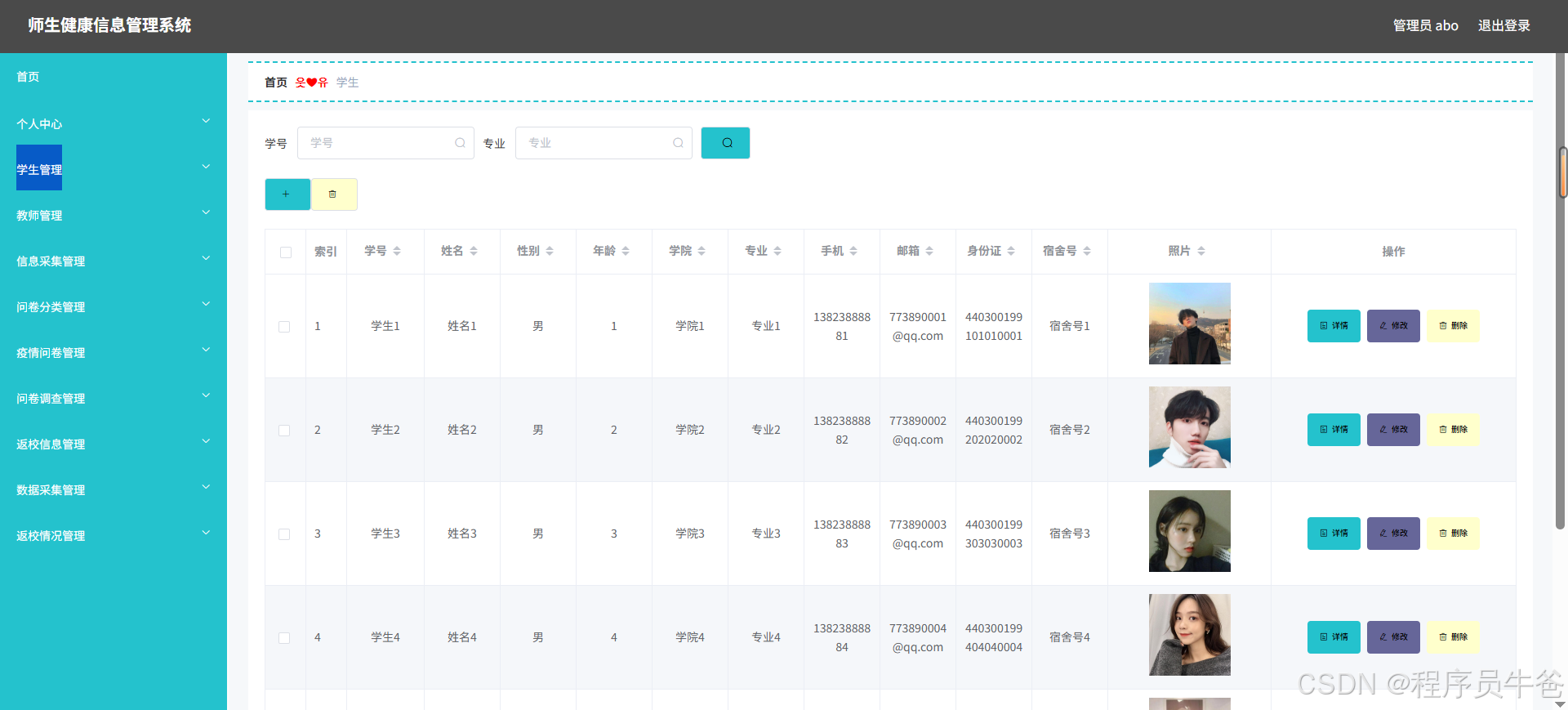Open 详情 for 学生2 row
This screenshot has width=1568, height=710.
pos(1334,430)
